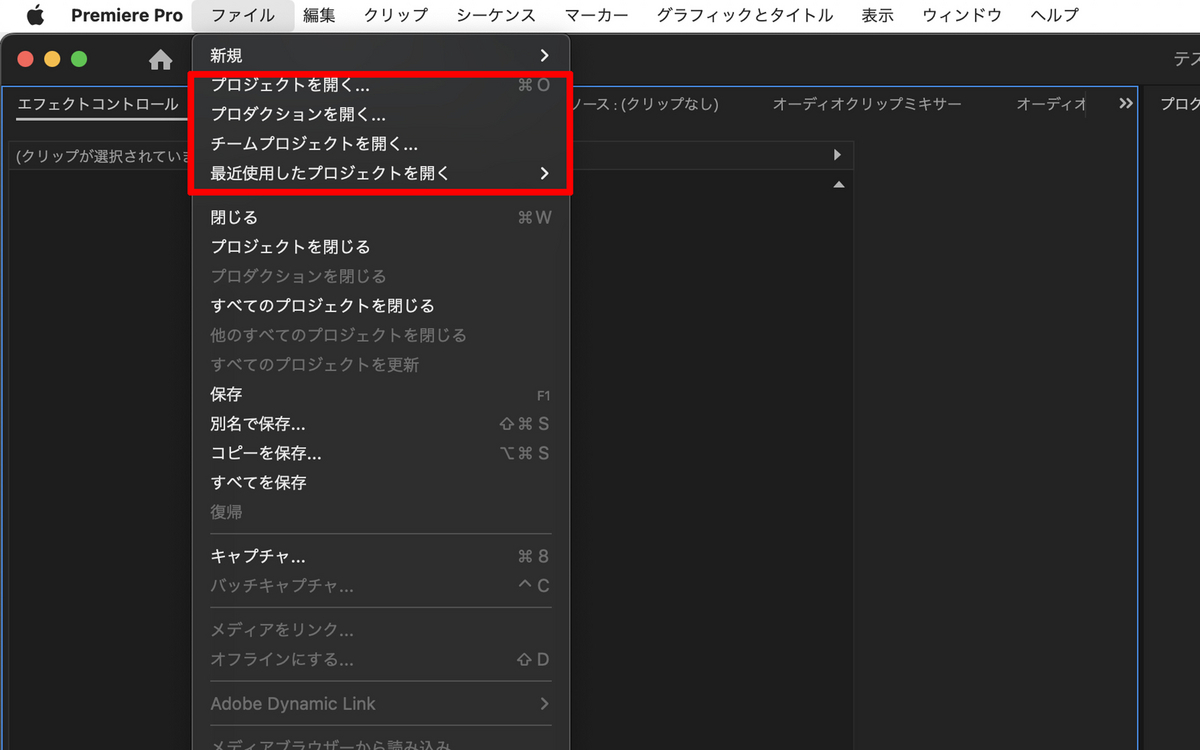
Task: Select 閉じる in the file menu
Action: tap(380, 217)
